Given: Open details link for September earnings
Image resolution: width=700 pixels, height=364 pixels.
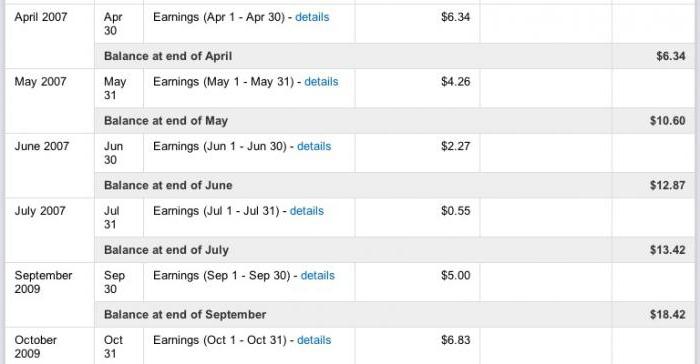Looking at the screenshot, I should 317,276.
